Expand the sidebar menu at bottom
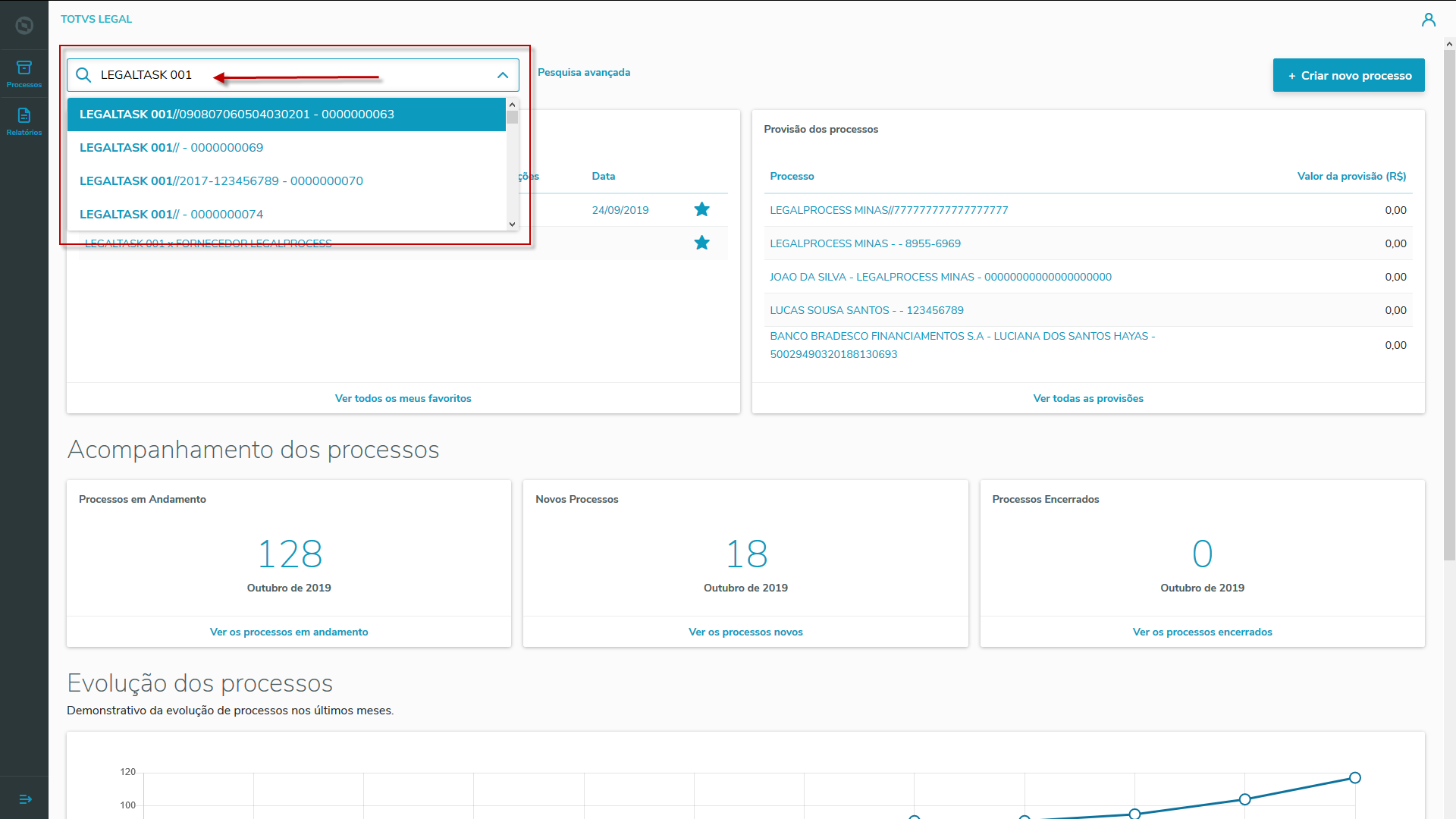 click(x=25, y=799)
